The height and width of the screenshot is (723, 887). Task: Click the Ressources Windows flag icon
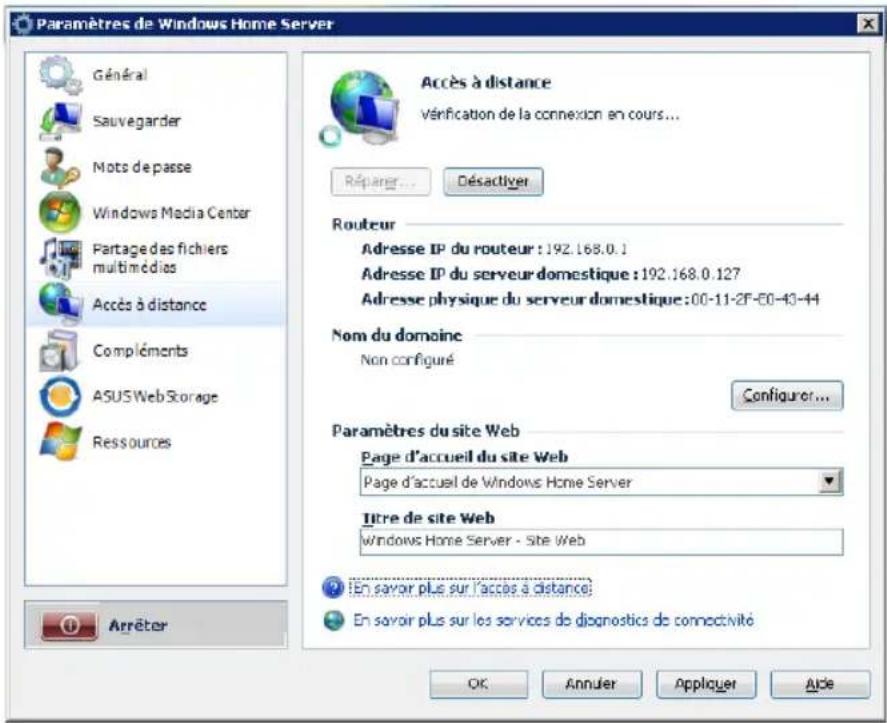coord(61,442)
